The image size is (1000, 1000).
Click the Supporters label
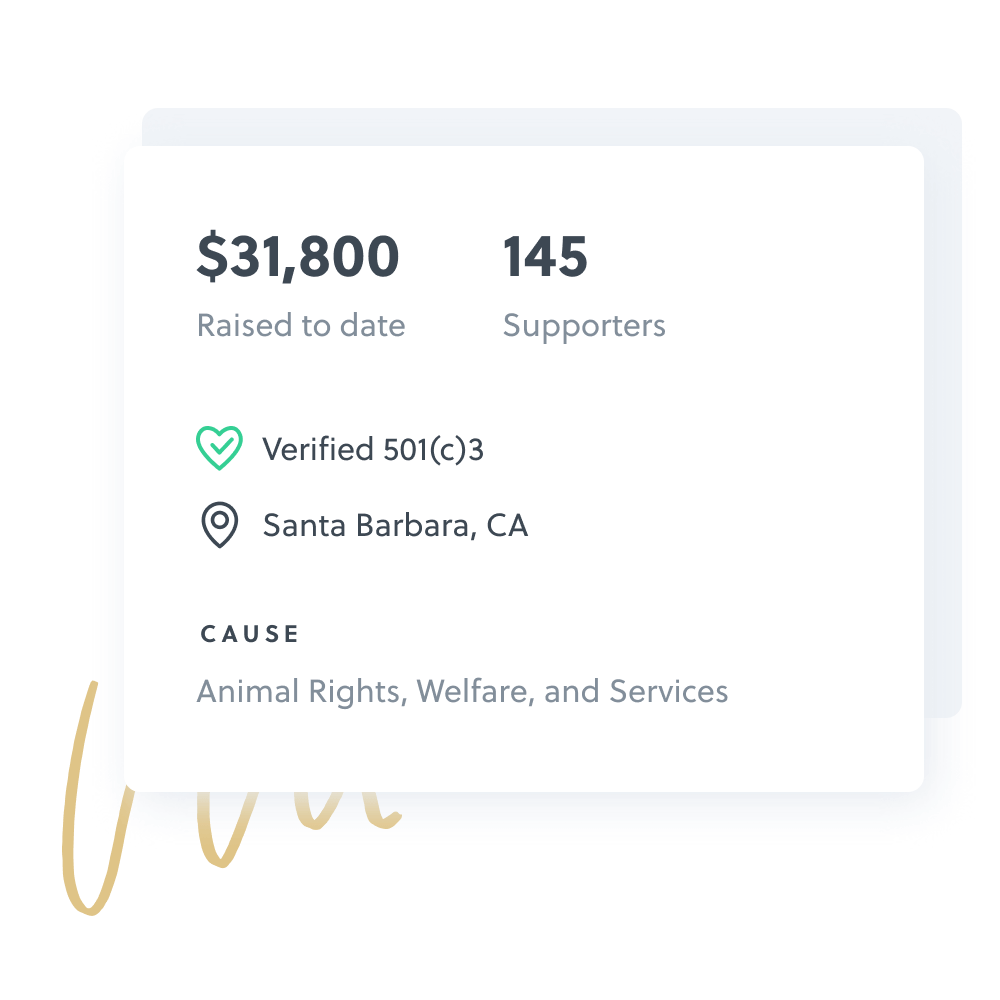(x=584, y=325)
